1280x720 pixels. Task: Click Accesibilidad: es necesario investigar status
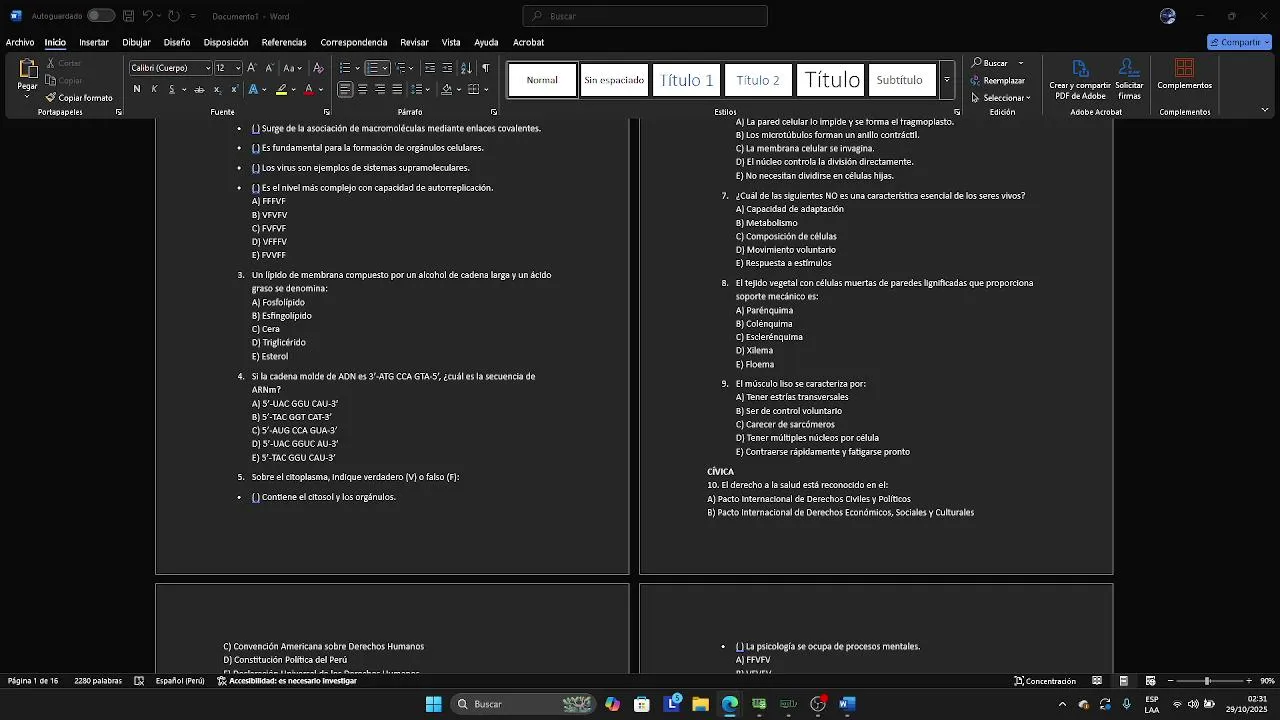(287, 681)
